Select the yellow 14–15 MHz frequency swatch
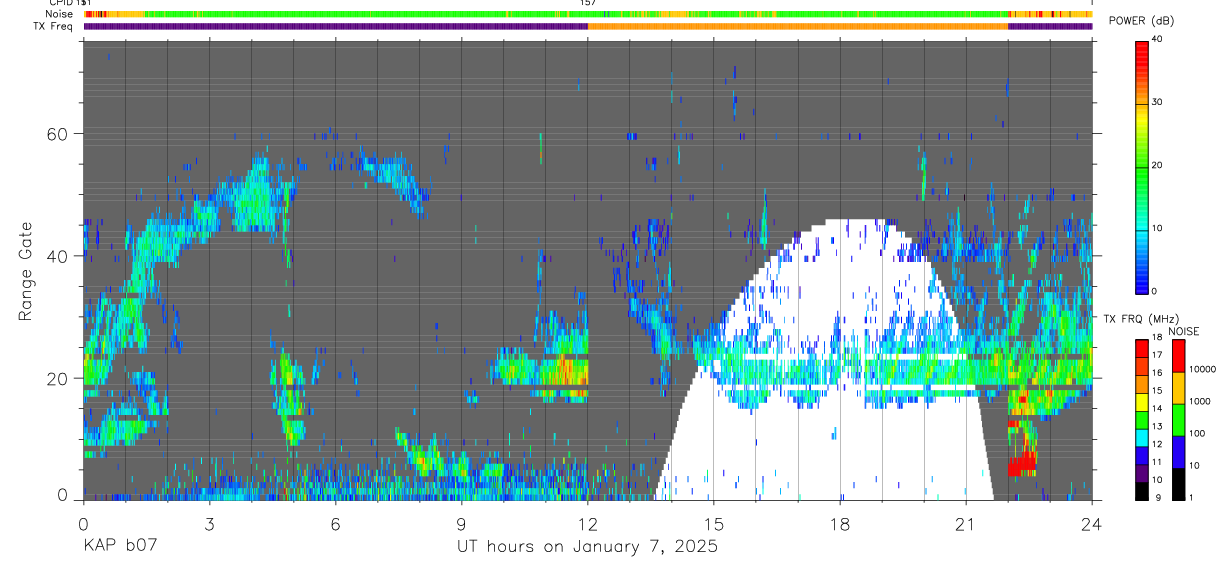Screen dimensions: 1228x567 tap(1141, 402)
